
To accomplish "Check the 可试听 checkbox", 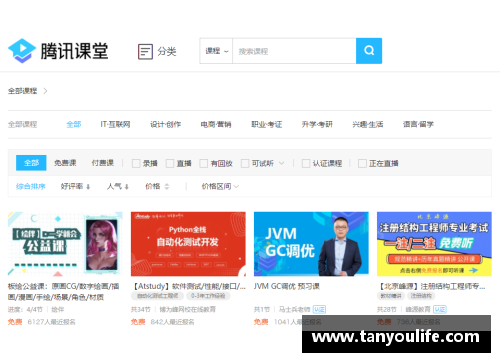I will tap(245, 163).
